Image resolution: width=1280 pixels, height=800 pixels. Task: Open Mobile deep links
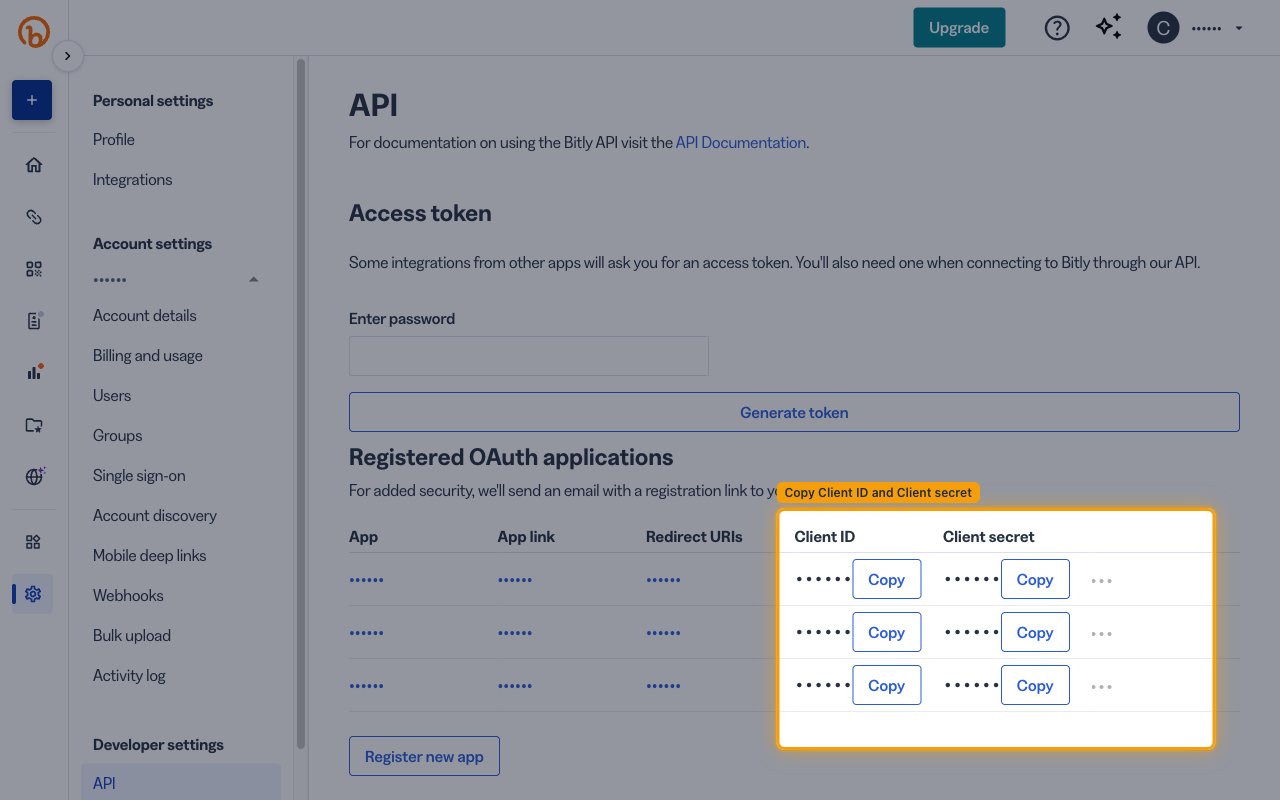(149, 556)
